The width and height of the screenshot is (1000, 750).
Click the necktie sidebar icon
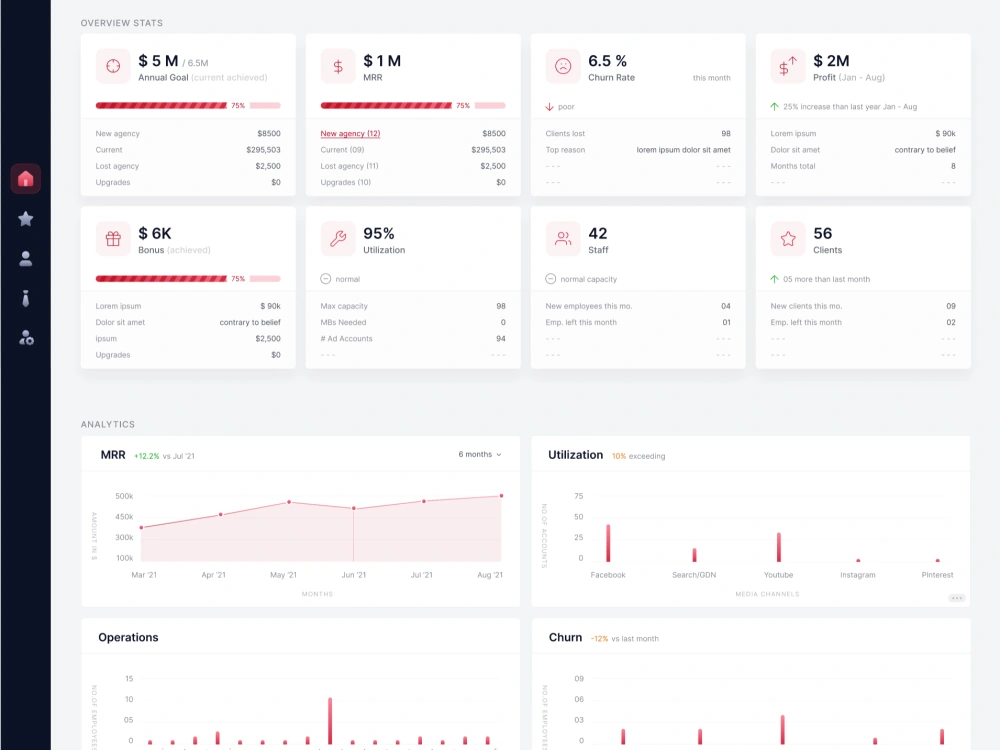click(26, 298)
